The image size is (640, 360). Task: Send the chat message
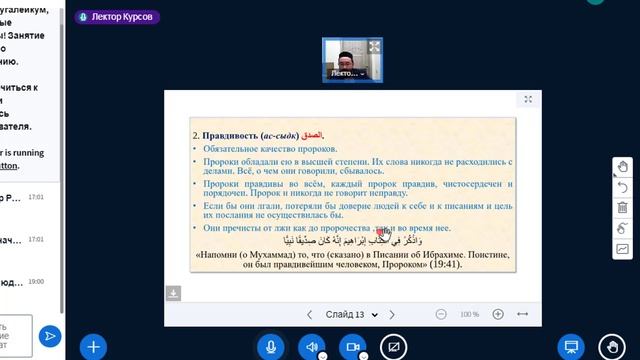click(x=50, y=336)
